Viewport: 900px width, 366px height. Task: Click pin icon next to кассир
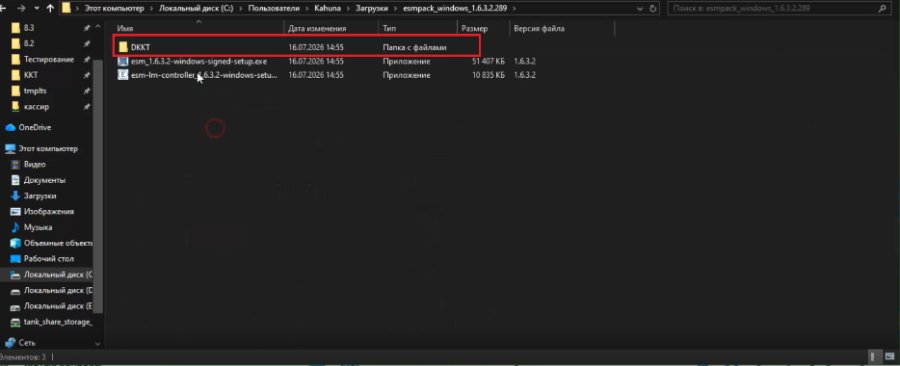[87, 107]
